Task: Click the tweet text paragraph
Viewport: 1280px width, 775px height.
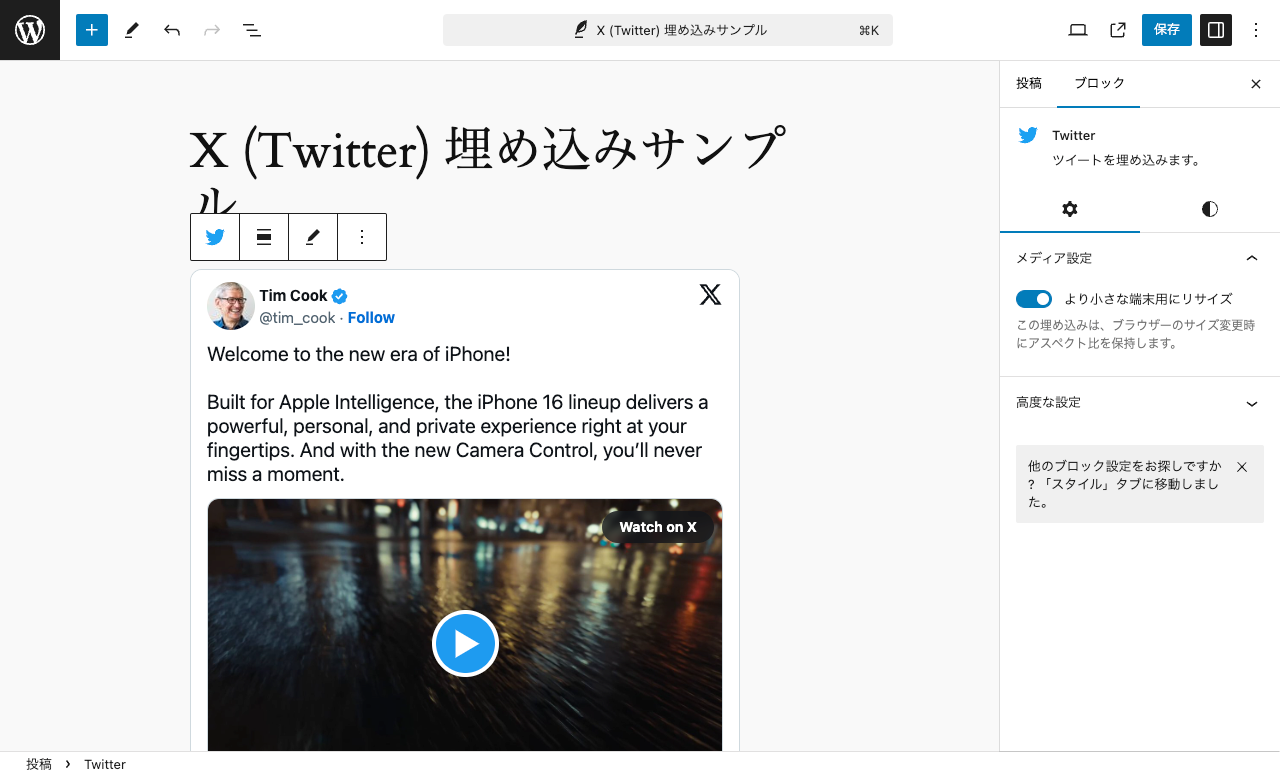Action: 458,414
